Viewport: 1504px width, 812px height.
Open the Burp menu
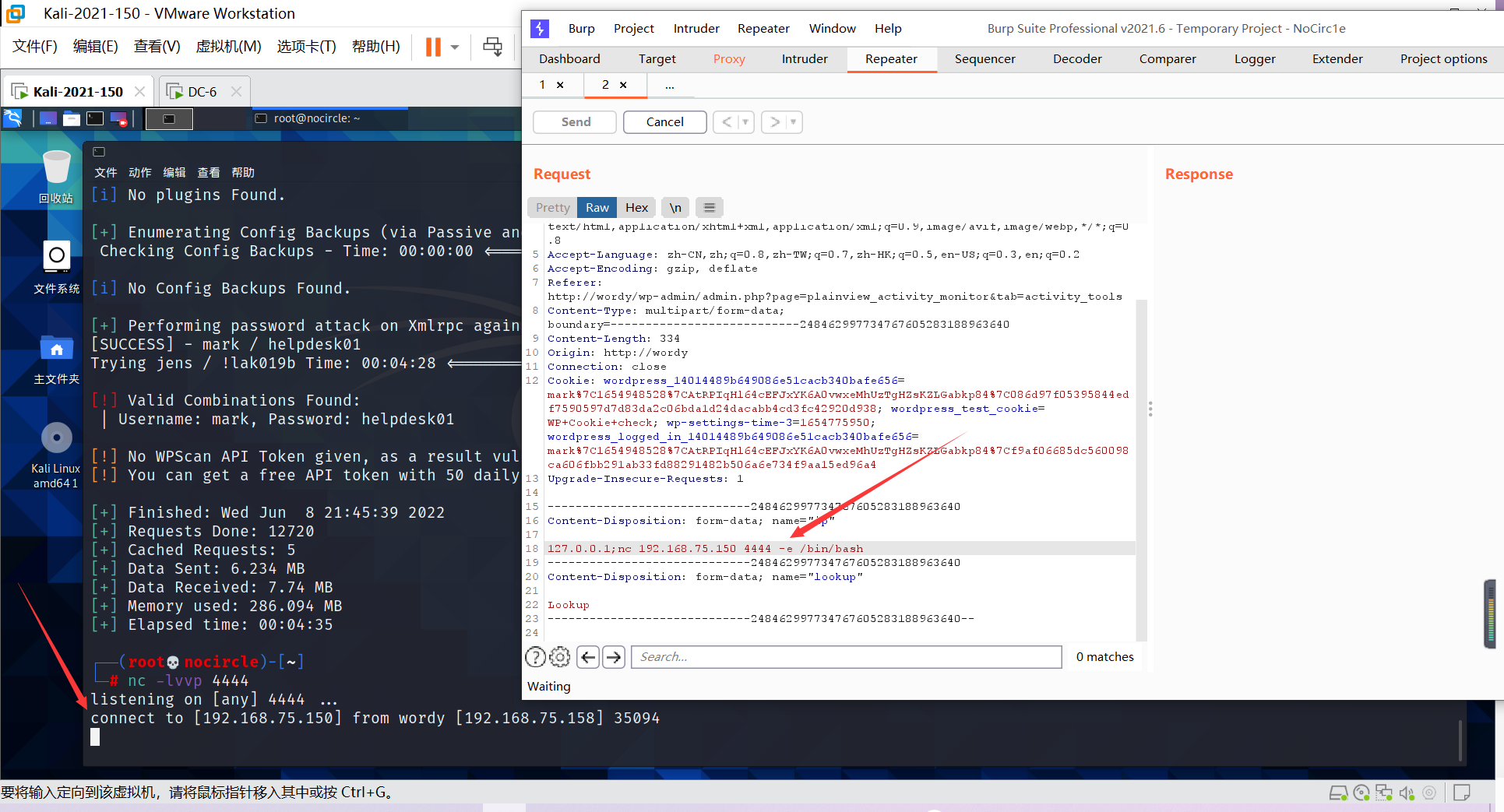coord(581,29)
